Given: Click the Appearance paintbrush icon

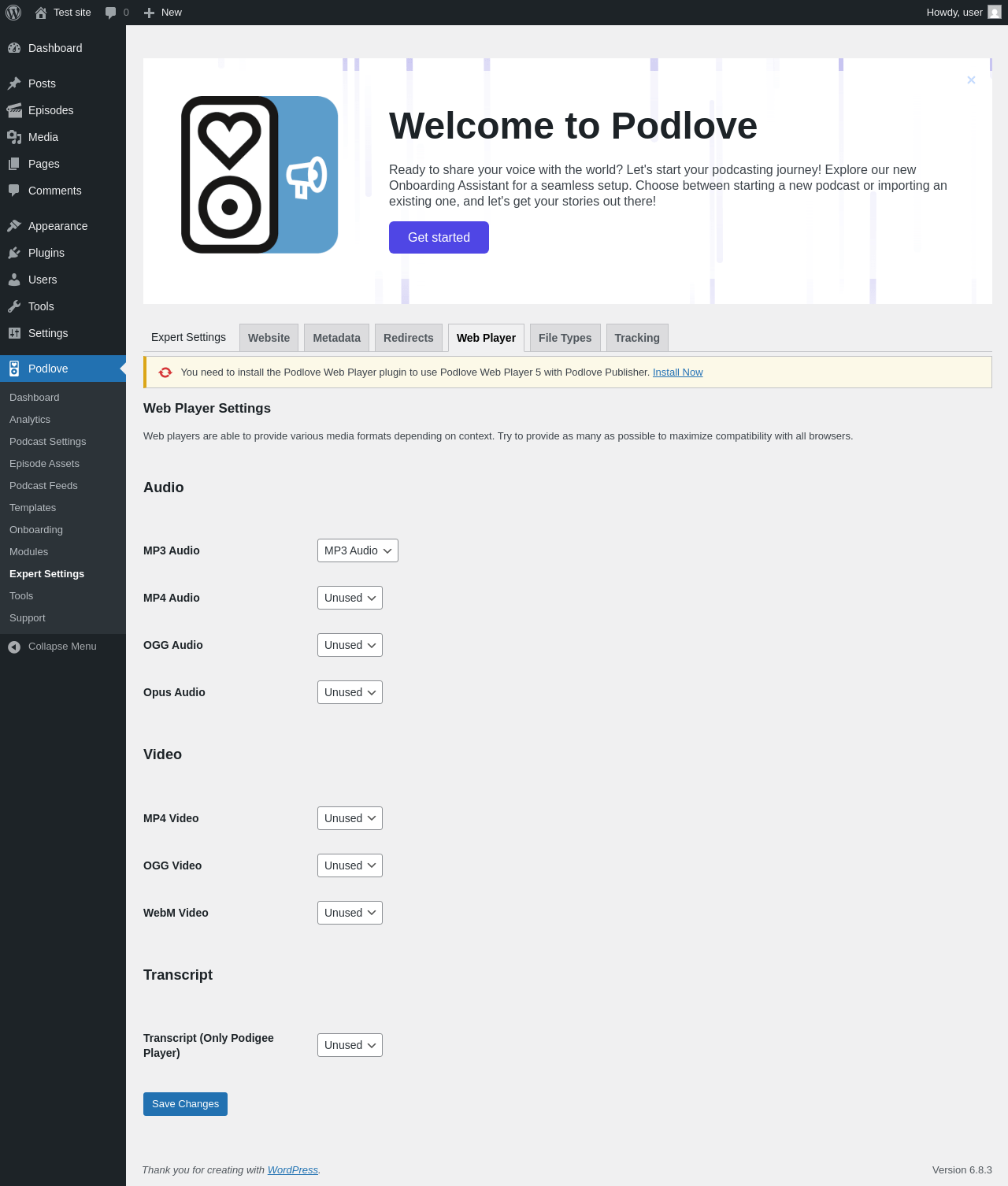Looking at the screenshot, I should (14, 226).
